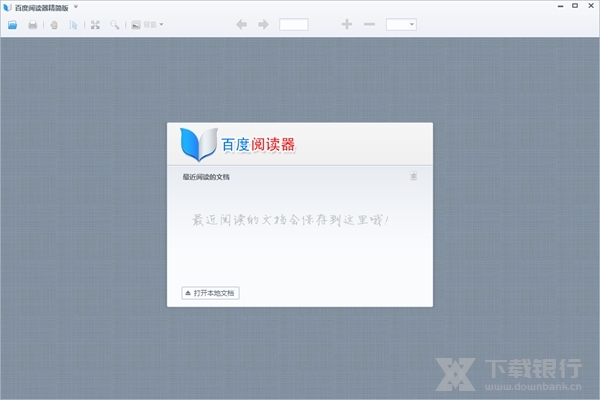Click 打开本地文档 button
The height and width of the screenshot is (400, 600).
click(x=210, y=293)
